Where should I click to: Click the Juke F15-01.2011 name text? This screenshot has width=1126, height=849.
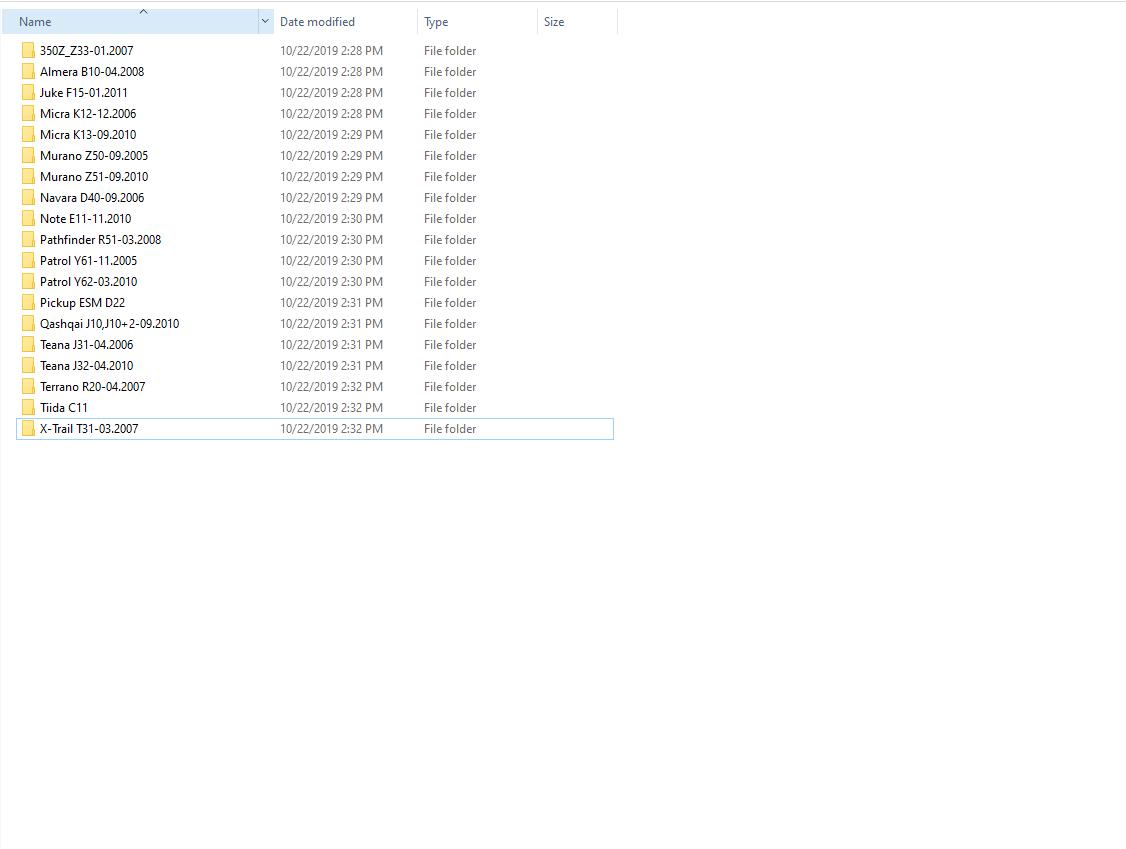(83, 92)
